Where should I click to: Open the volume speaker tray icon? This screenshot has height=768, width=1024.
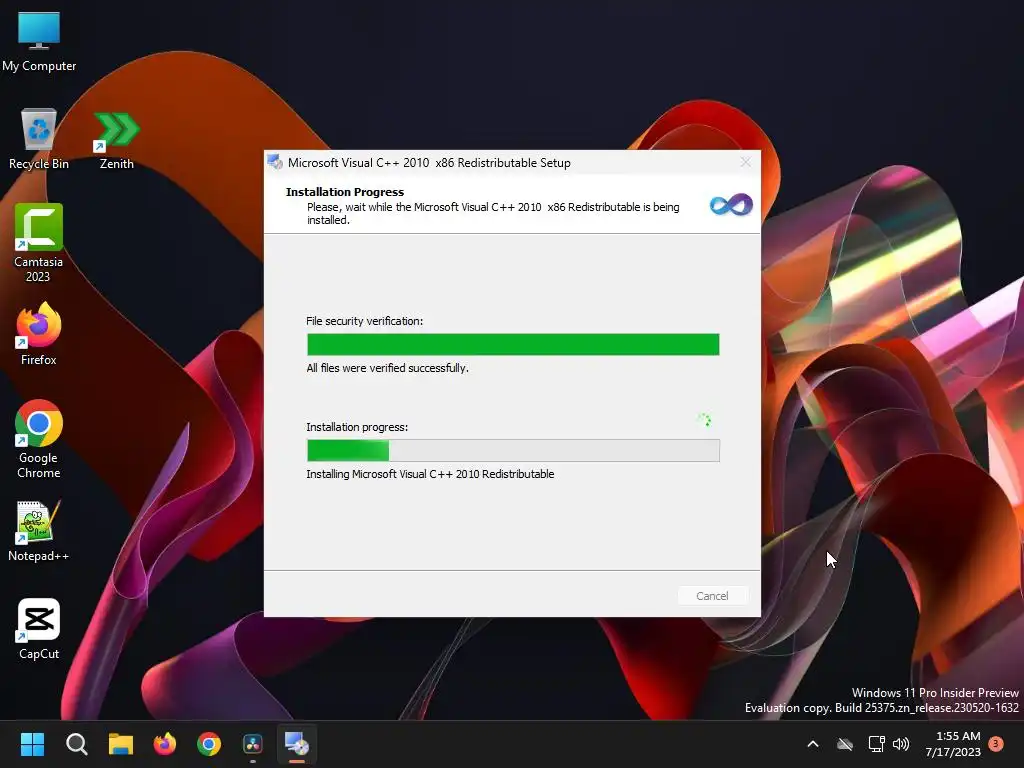pos(901,744)
